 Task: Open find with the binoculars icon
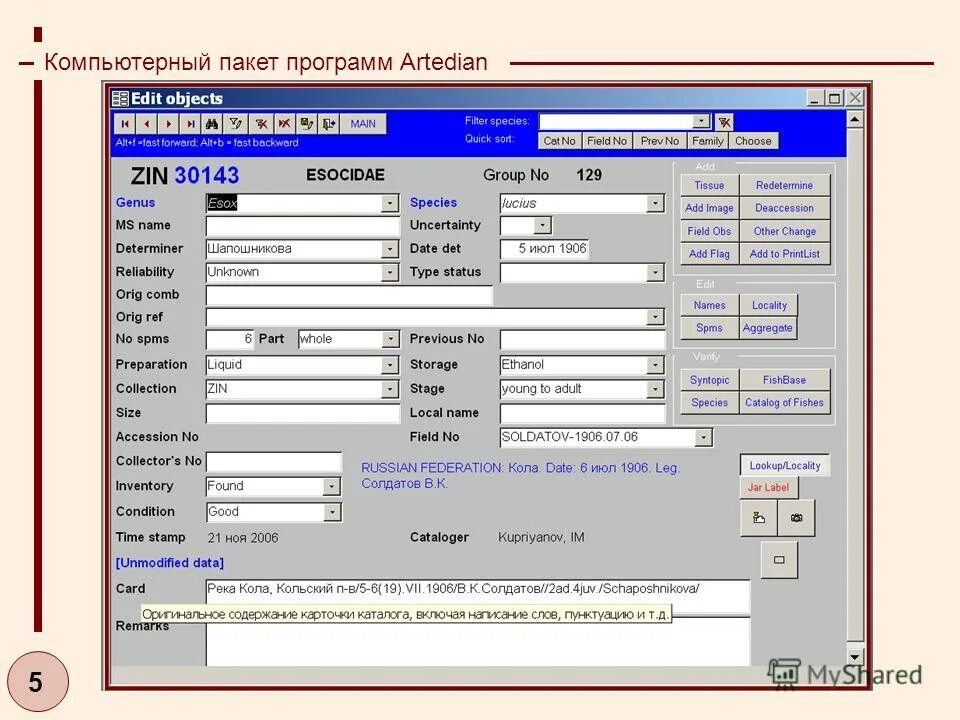tap(212, 124)
